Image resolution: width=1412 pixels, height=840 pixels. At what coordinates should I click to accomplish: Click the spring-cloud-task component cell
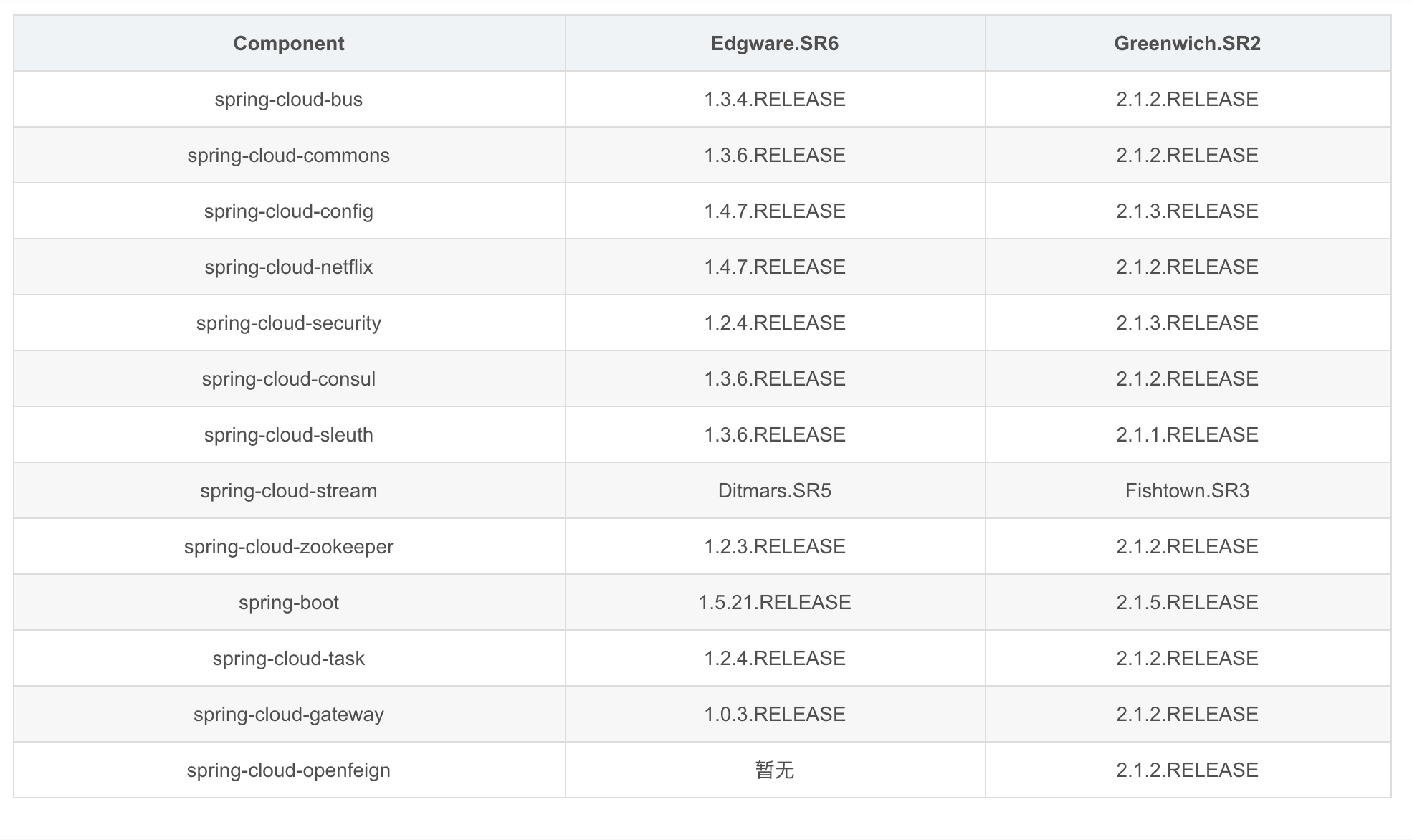tap(289, 659)
